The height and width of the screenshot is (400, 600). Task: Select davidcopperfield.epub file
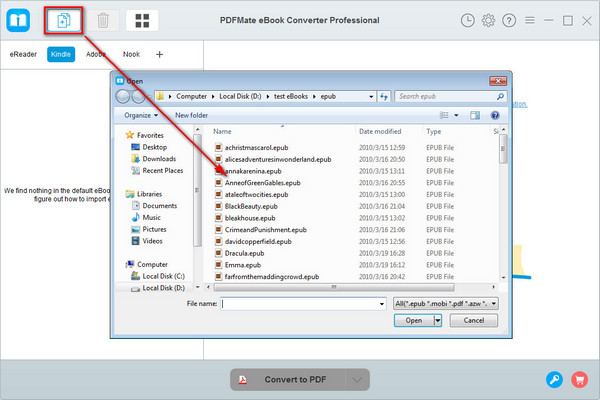(x=253, y=242)
